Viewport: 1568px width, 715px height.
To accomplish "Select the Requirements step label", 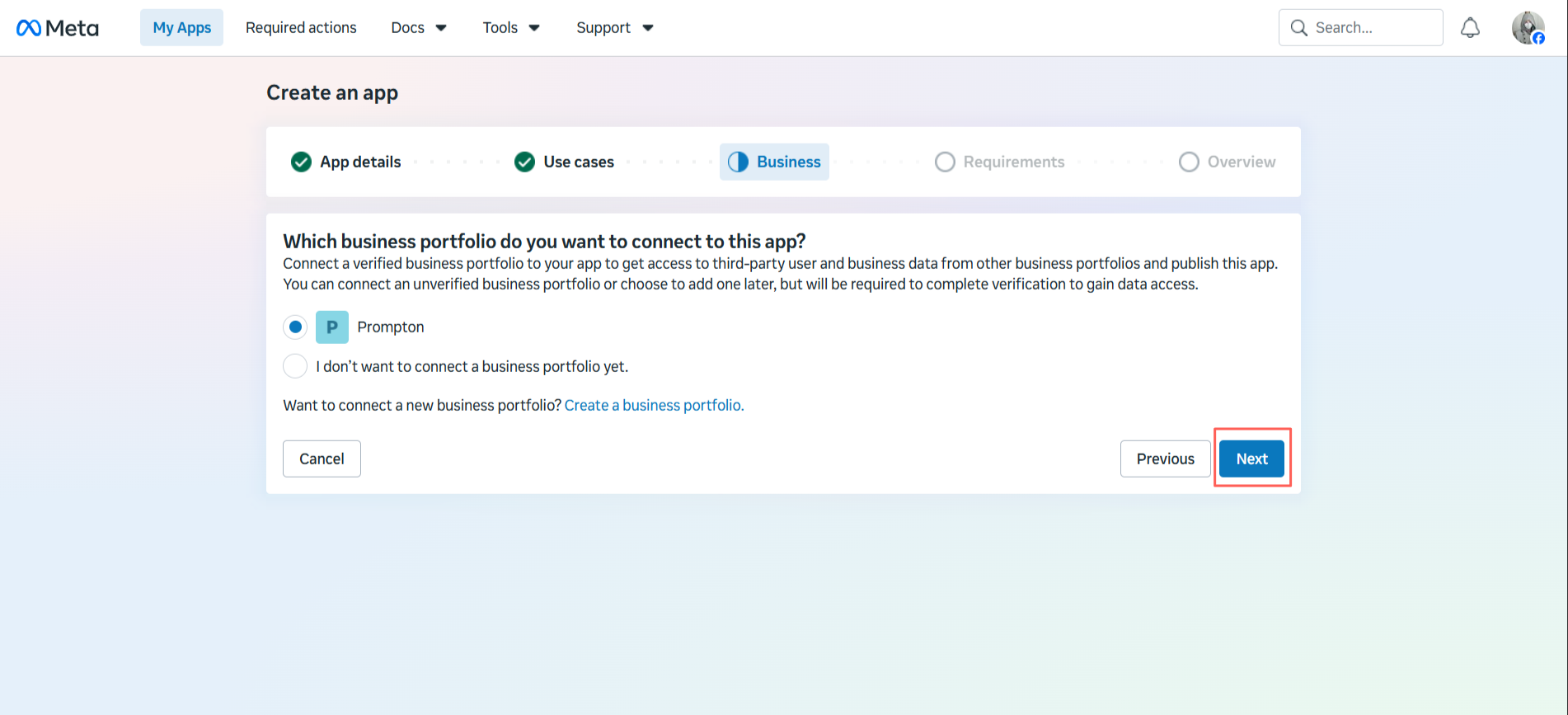I will [x=1014, y=162].
